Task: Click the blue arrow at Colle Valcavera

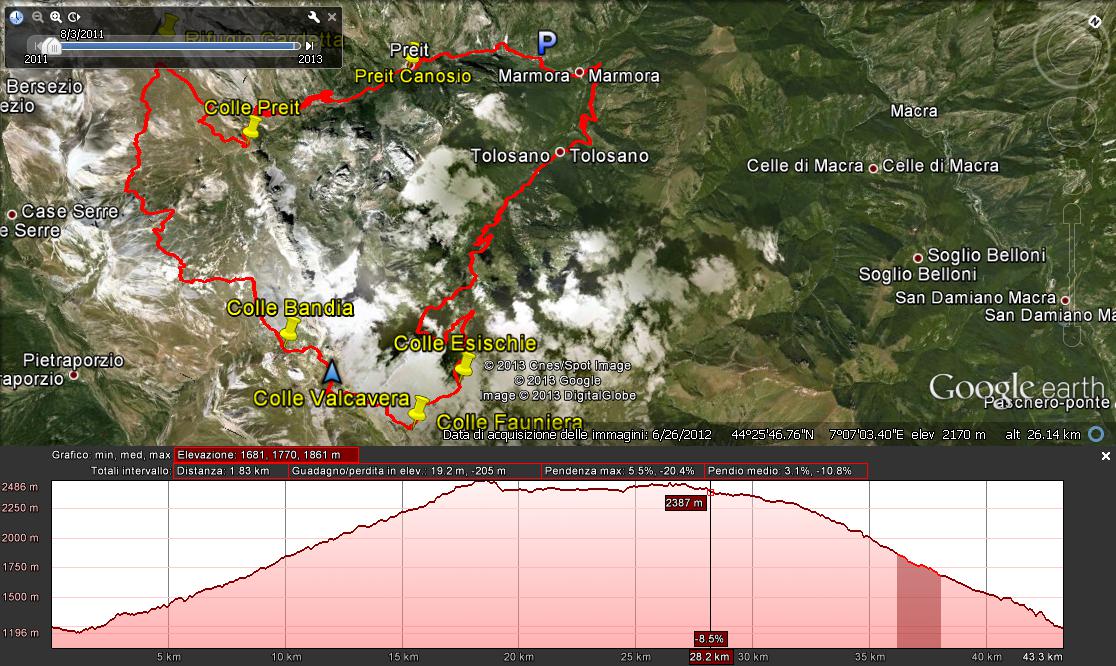Action: click(x=333, y=371)
